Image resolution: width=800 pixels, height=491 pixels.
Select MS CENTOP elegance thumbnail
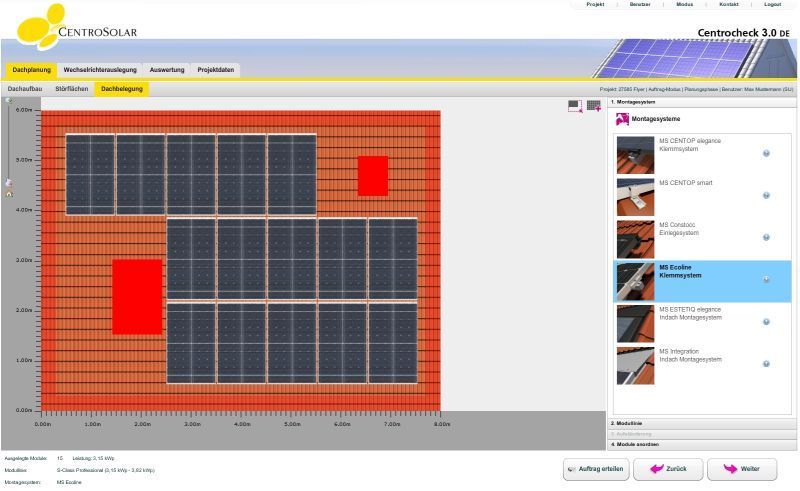point(635,155)
